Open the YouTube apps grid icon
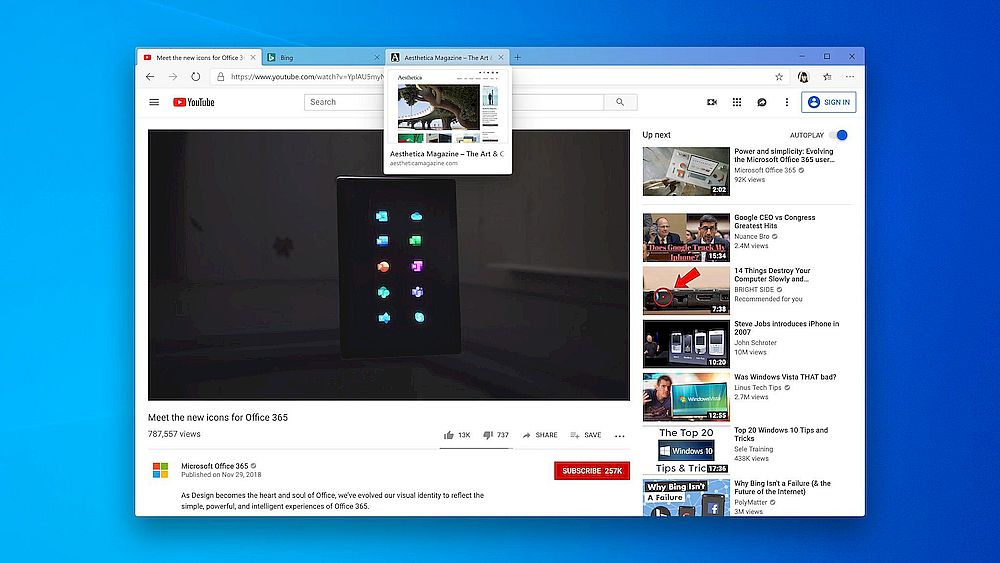Image resolution: width=1000 pixels, height=563 pixels. tap(737, 102)
